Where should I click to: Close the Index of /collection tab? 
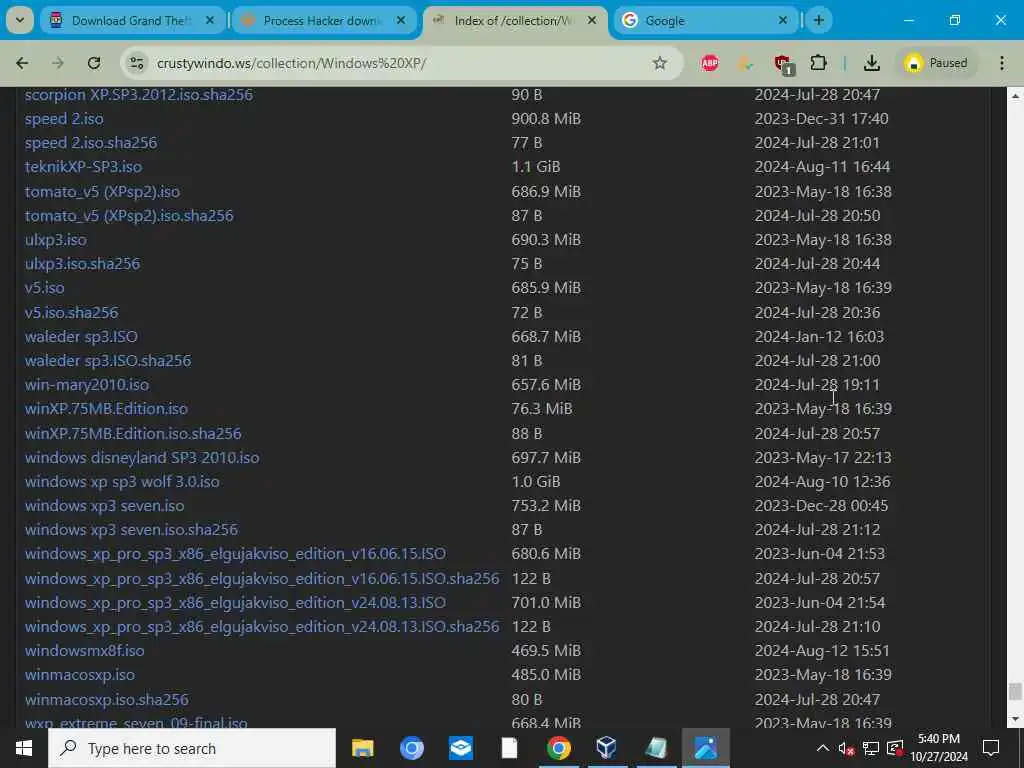click(592, 20)
